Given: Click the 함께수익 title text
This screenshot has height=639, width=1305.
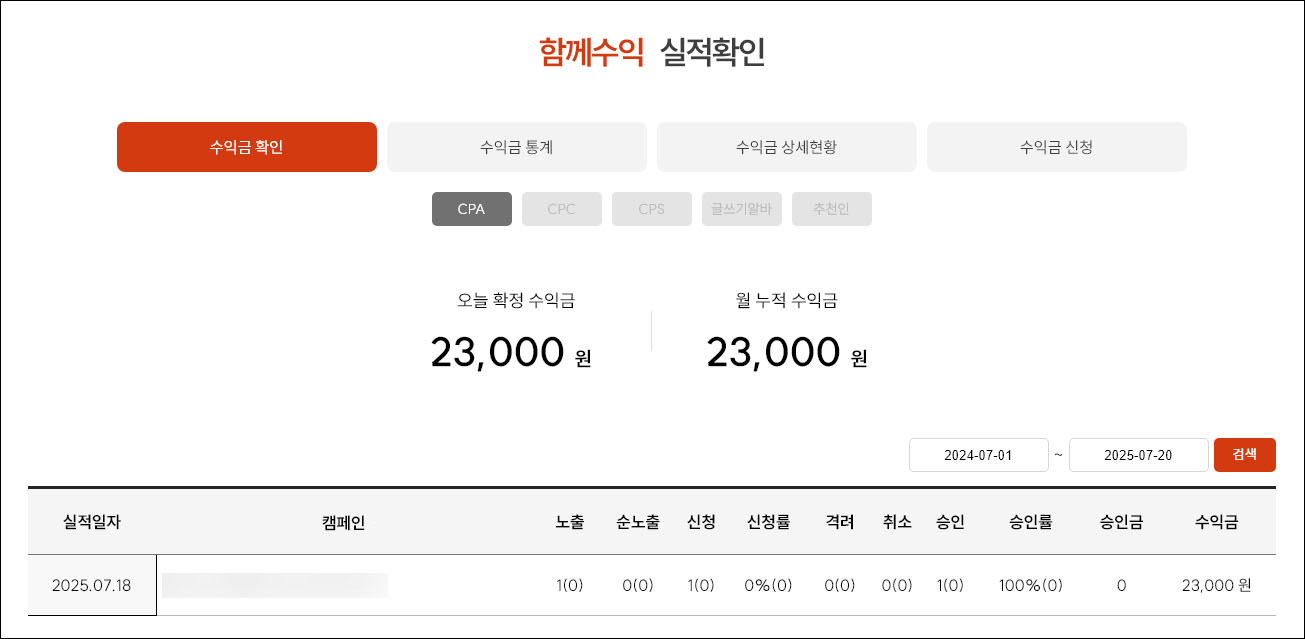Looking at the screenshot, I should (591, 52).
